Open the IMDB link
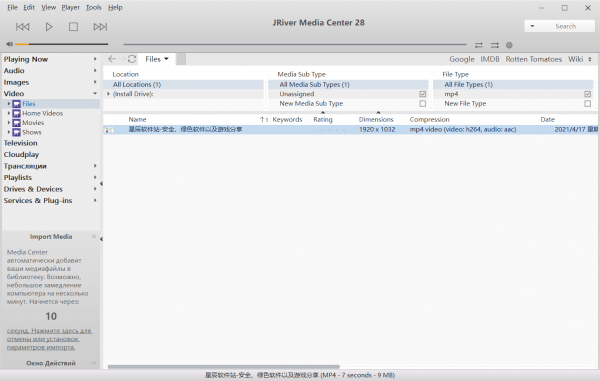Image resolution: width=600 pixels, height=381 pixels. click(490, 59)
